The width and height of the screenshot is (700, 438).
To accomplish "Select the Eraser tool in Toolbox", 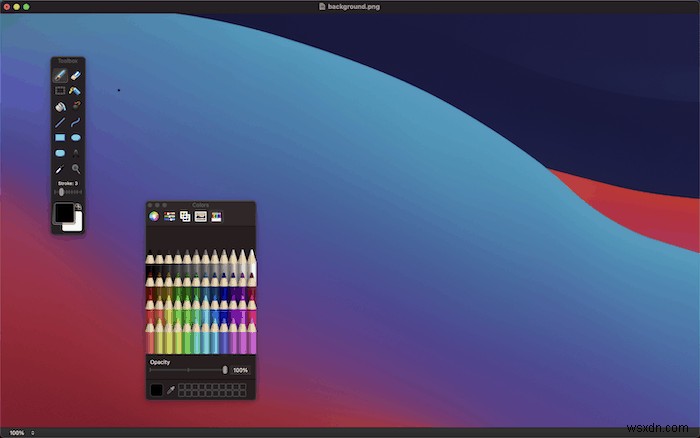I will [76, 75].
